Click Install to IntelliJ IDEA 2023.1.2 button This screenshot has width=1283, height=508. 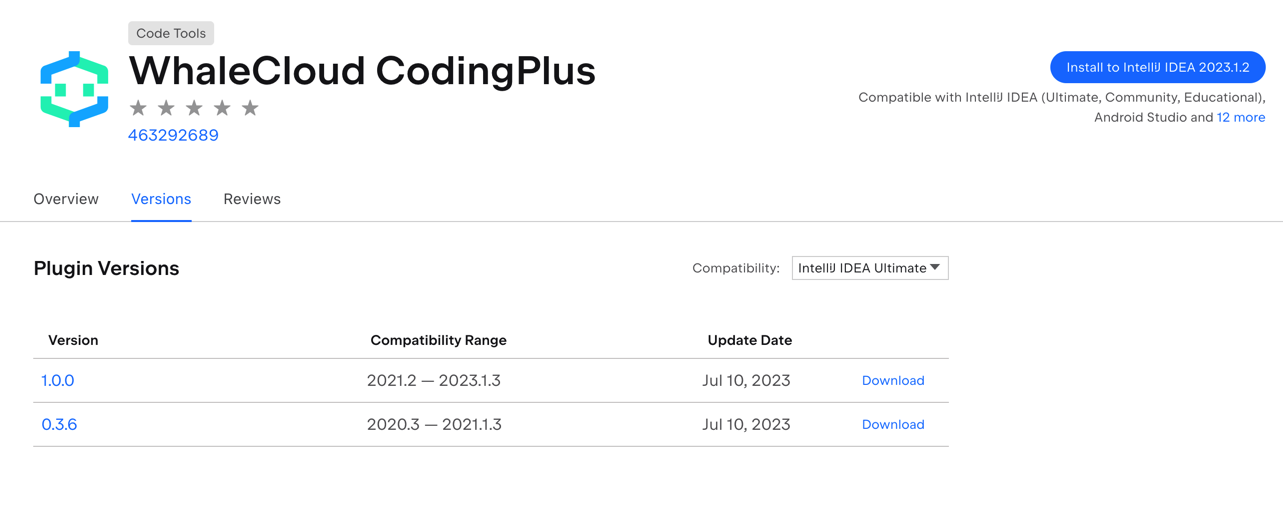[1157, 67]
